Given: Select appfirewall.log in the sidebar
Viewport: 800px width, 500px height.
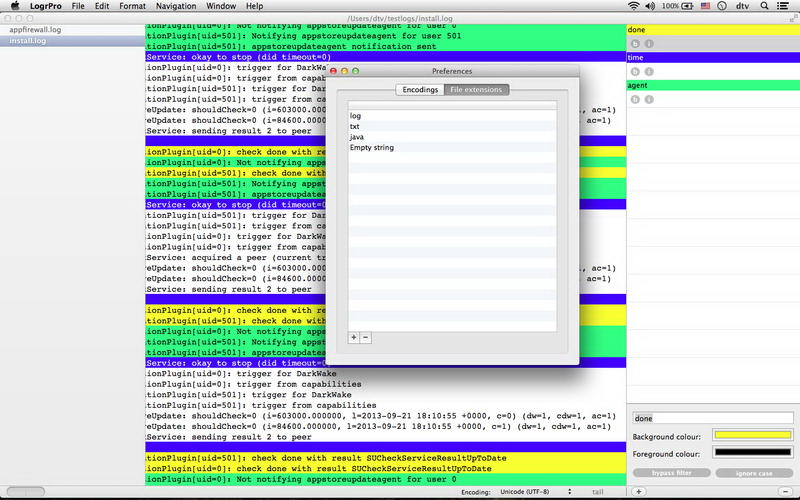Looking at the screenshot, I should 37,30.
